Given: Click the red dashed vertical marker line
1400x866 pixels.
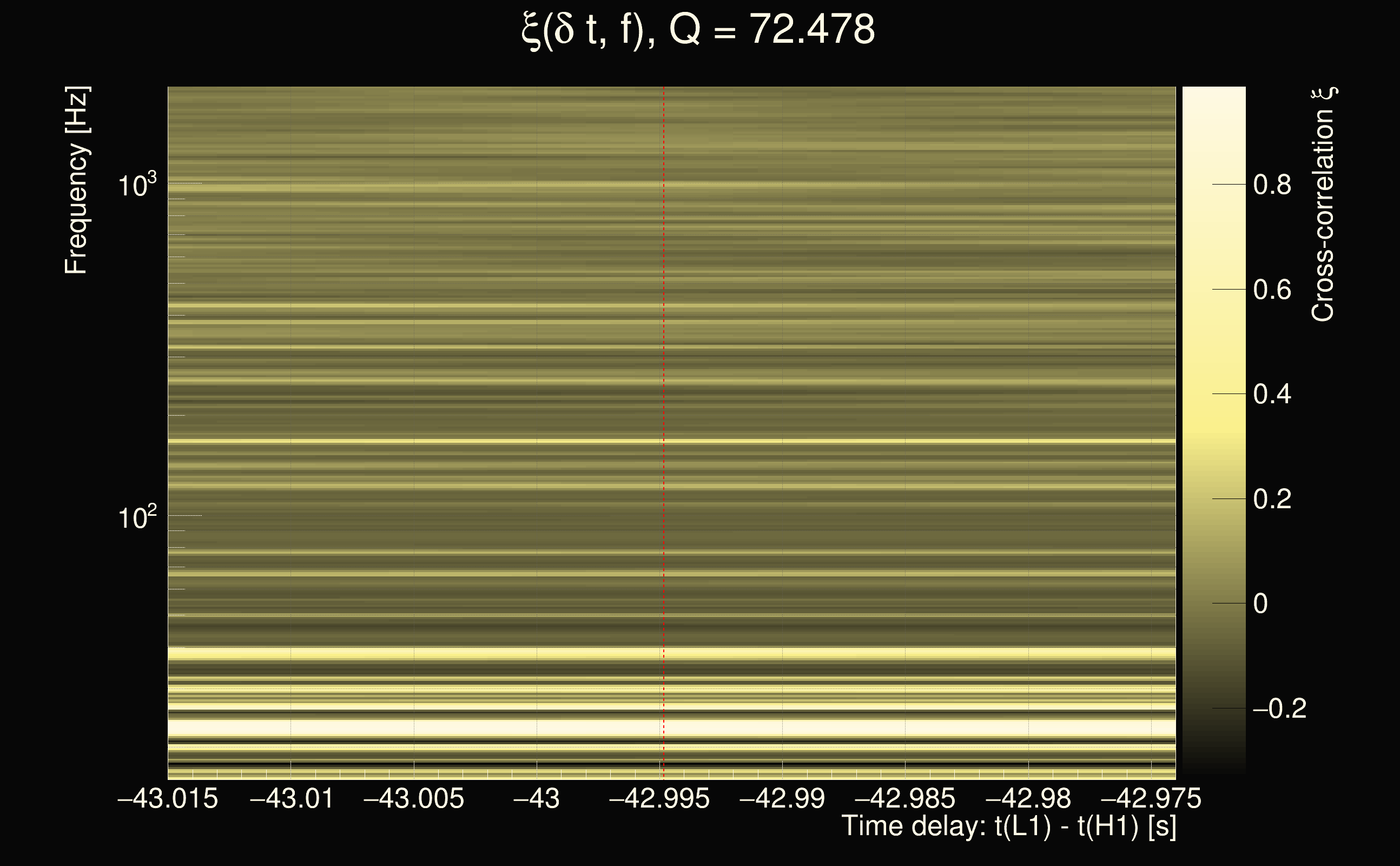Looking at the screenshot, I should click(x=663, y=401).
